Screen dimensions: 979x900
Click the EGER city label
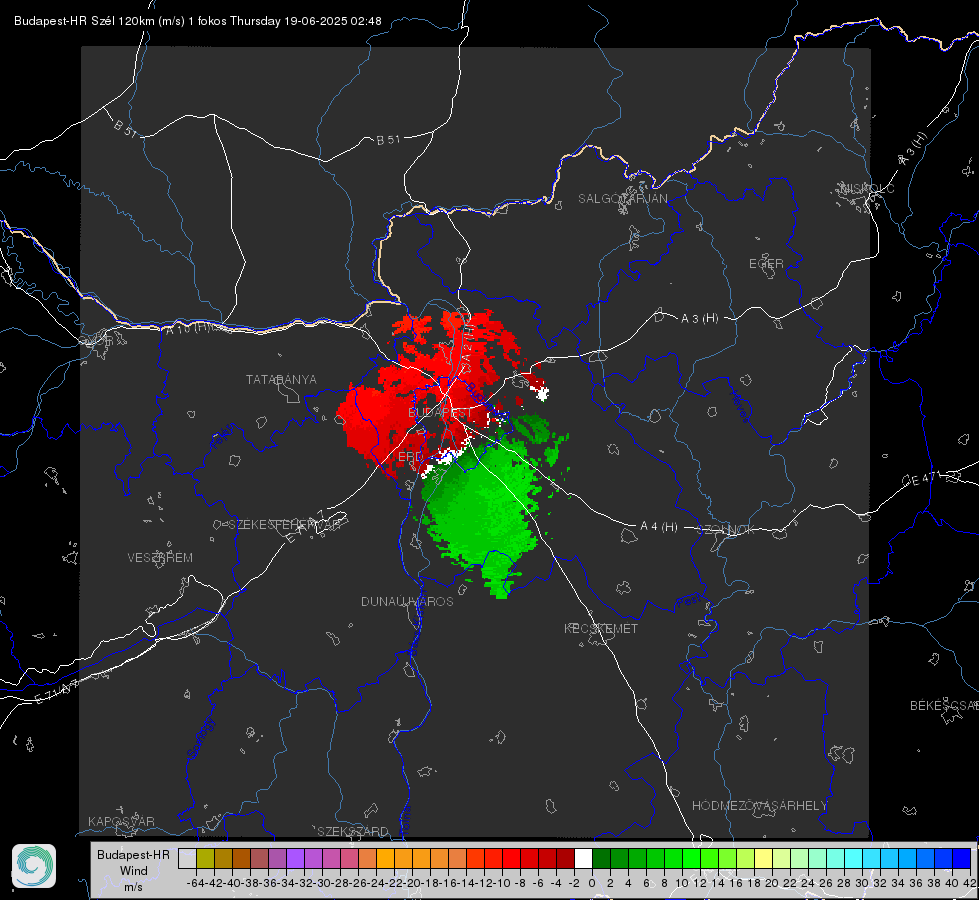pyautogui.click(x=766, y=264)
